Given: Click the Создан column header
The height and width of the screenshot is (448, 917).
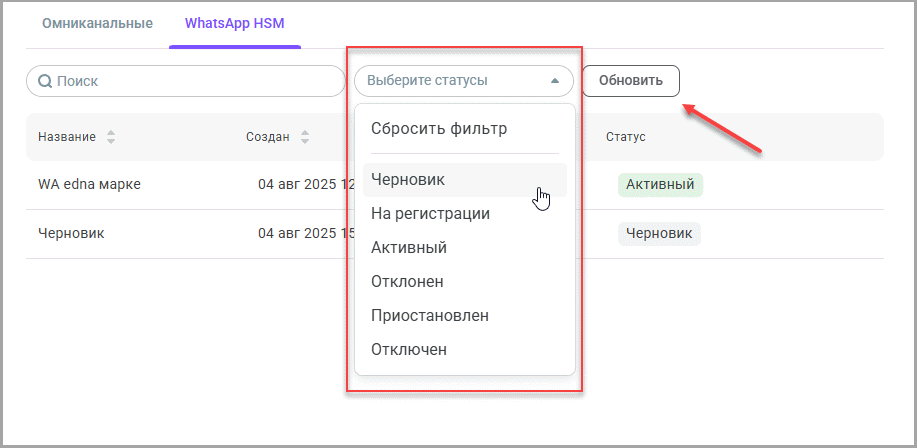Looking at the screenshot, I should click(267, 137).
